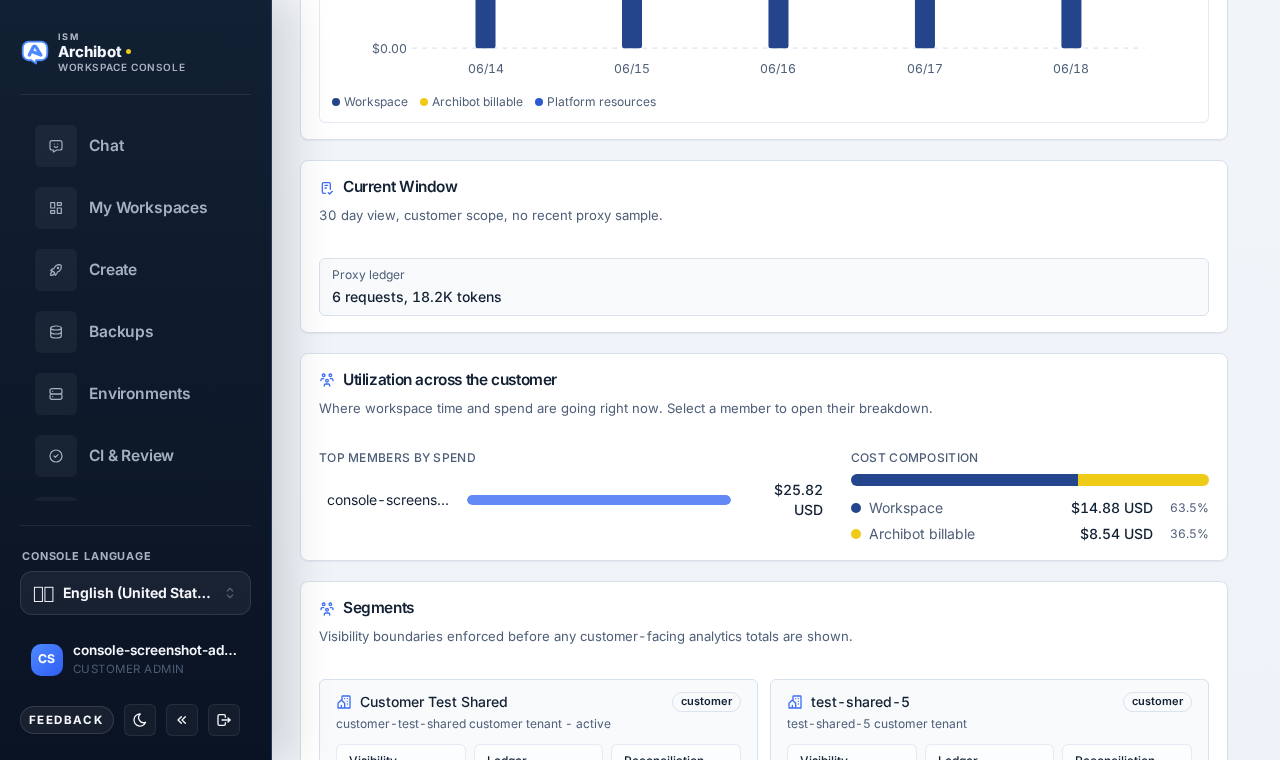The height and width of the screenshot is (760, 1280).
Task: Toggle Platform resources series in legend
Action: pos(595,102)
